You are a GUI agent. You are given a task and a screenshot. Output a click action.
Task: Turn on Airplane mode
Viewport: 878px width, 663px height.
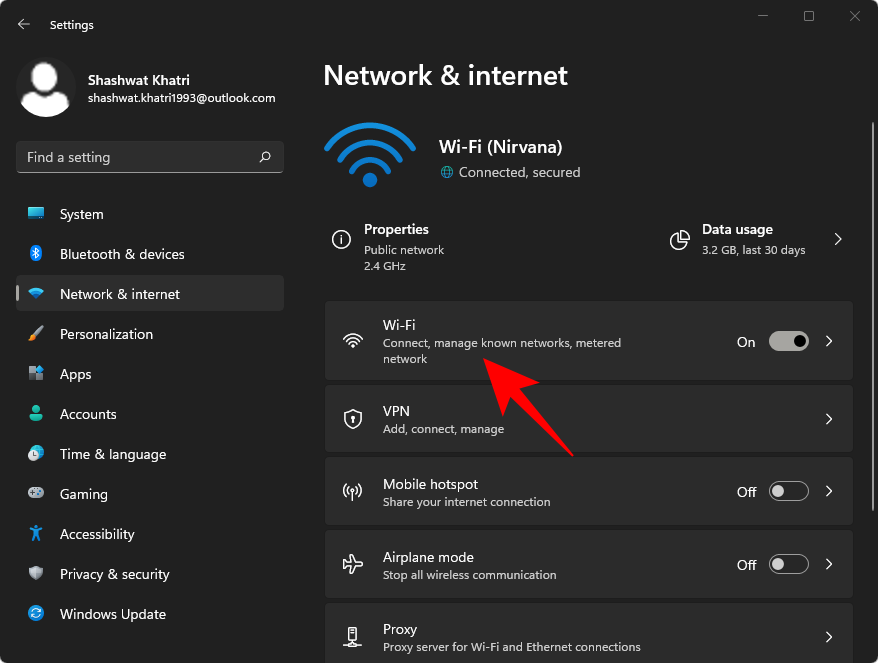click(788, 564)
